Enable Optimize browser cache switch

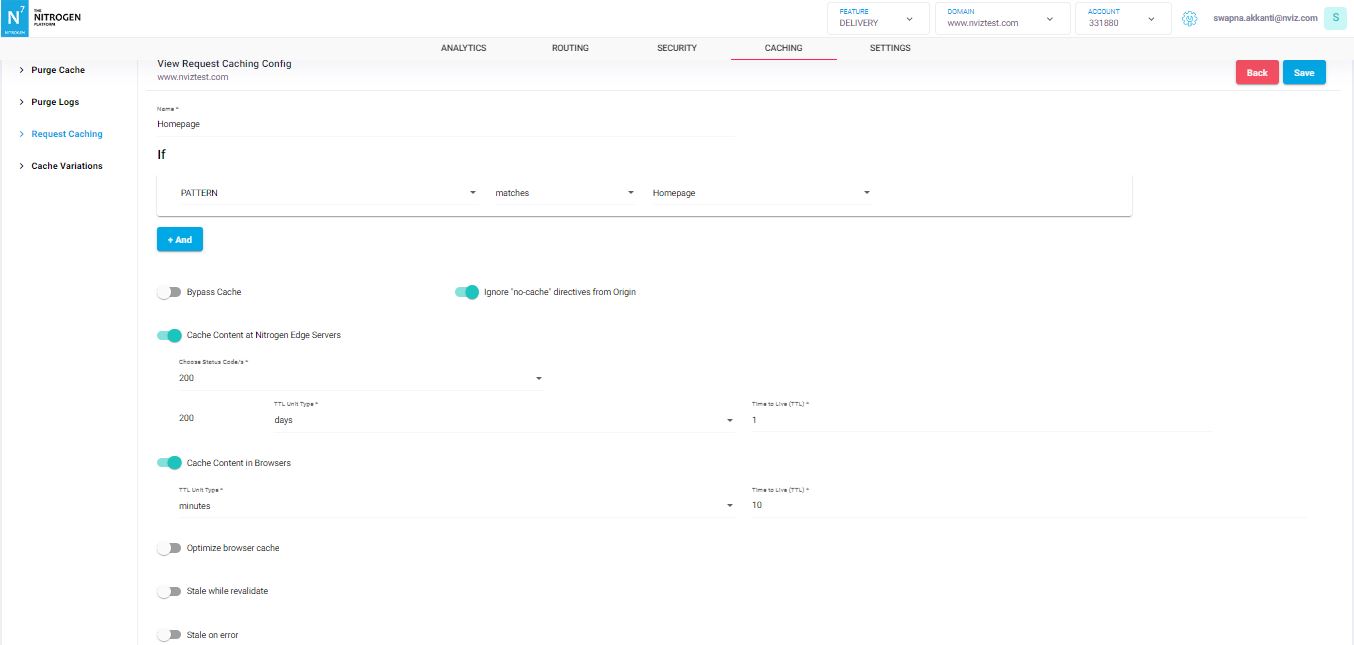pyautogui.click(x=169, y=548)
